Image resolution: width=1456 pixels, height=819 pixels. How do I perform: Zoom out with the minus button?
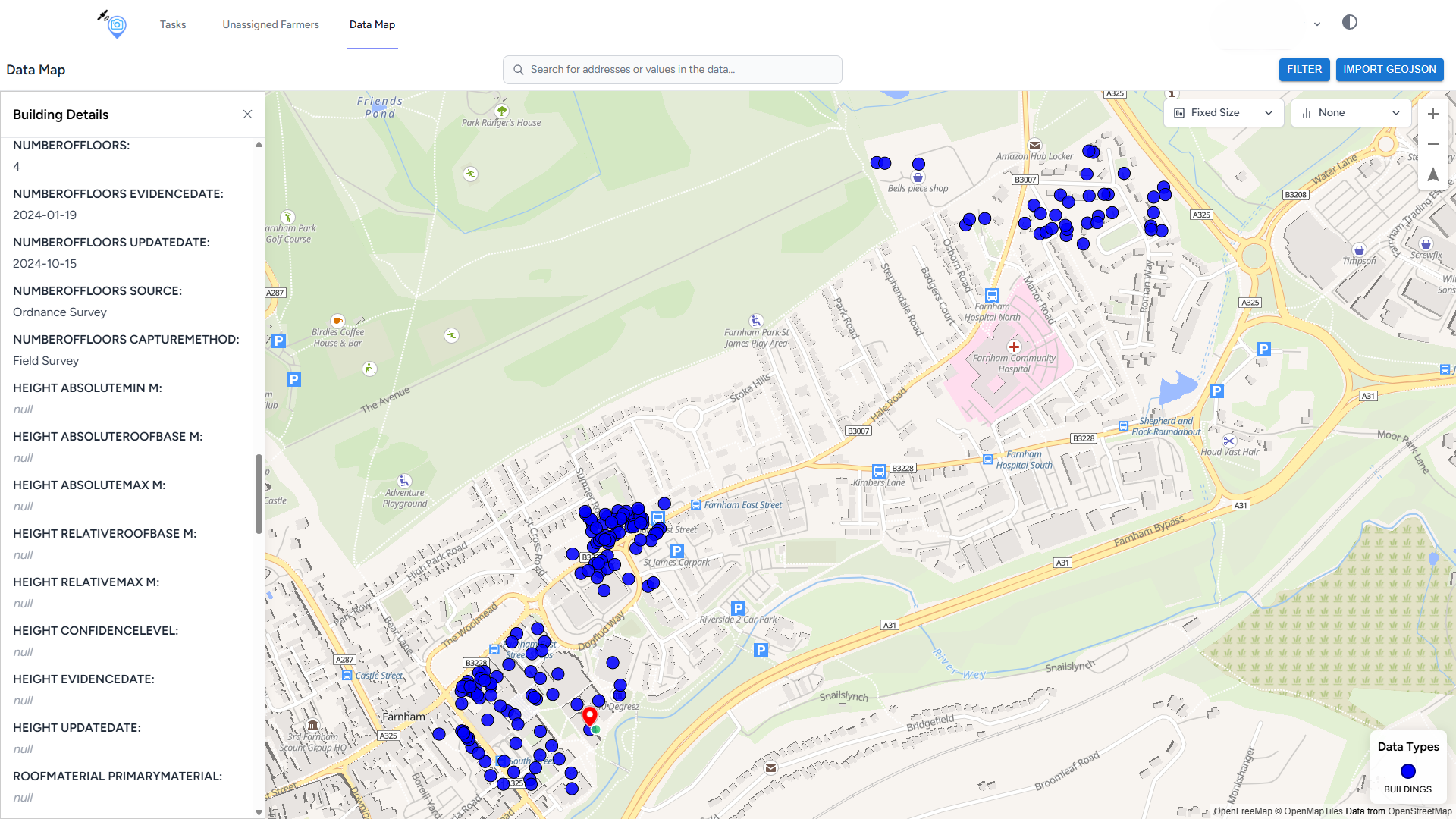pyautogui.click(x=1432, y=144)
